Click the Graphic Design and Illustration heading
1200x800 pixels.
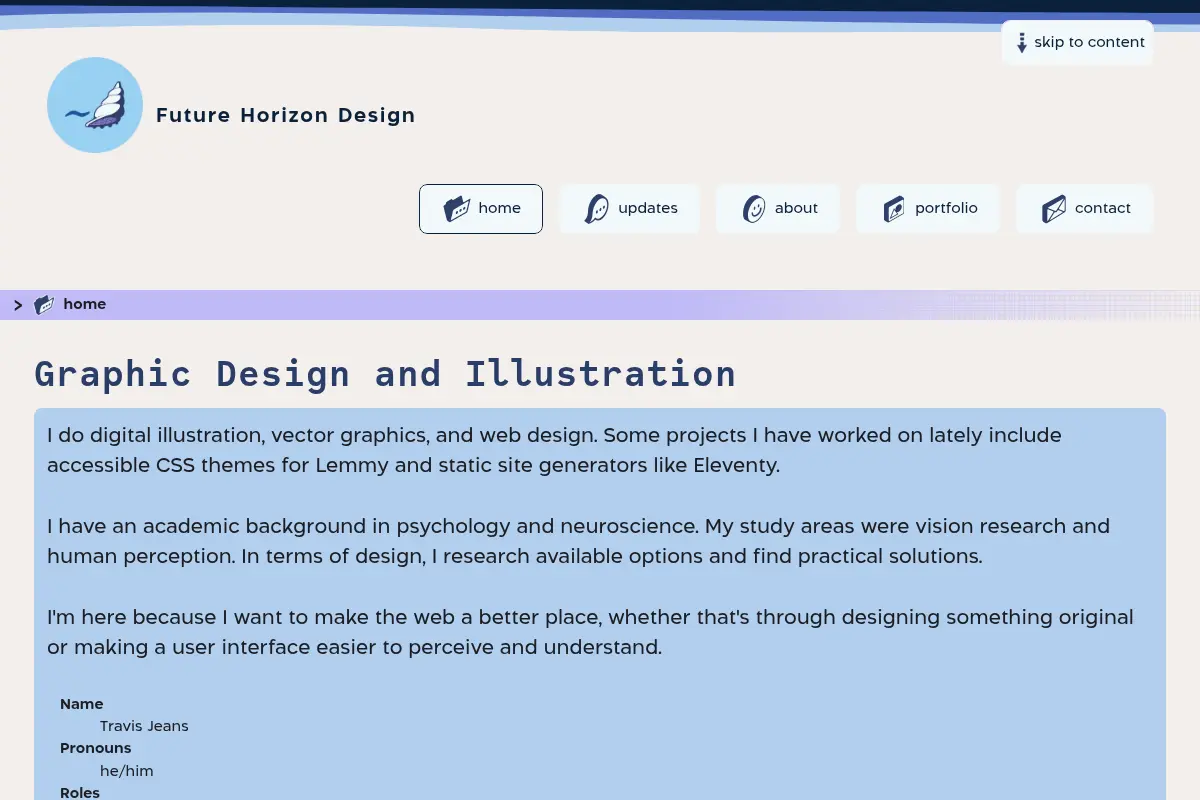[x=385, y=374]
